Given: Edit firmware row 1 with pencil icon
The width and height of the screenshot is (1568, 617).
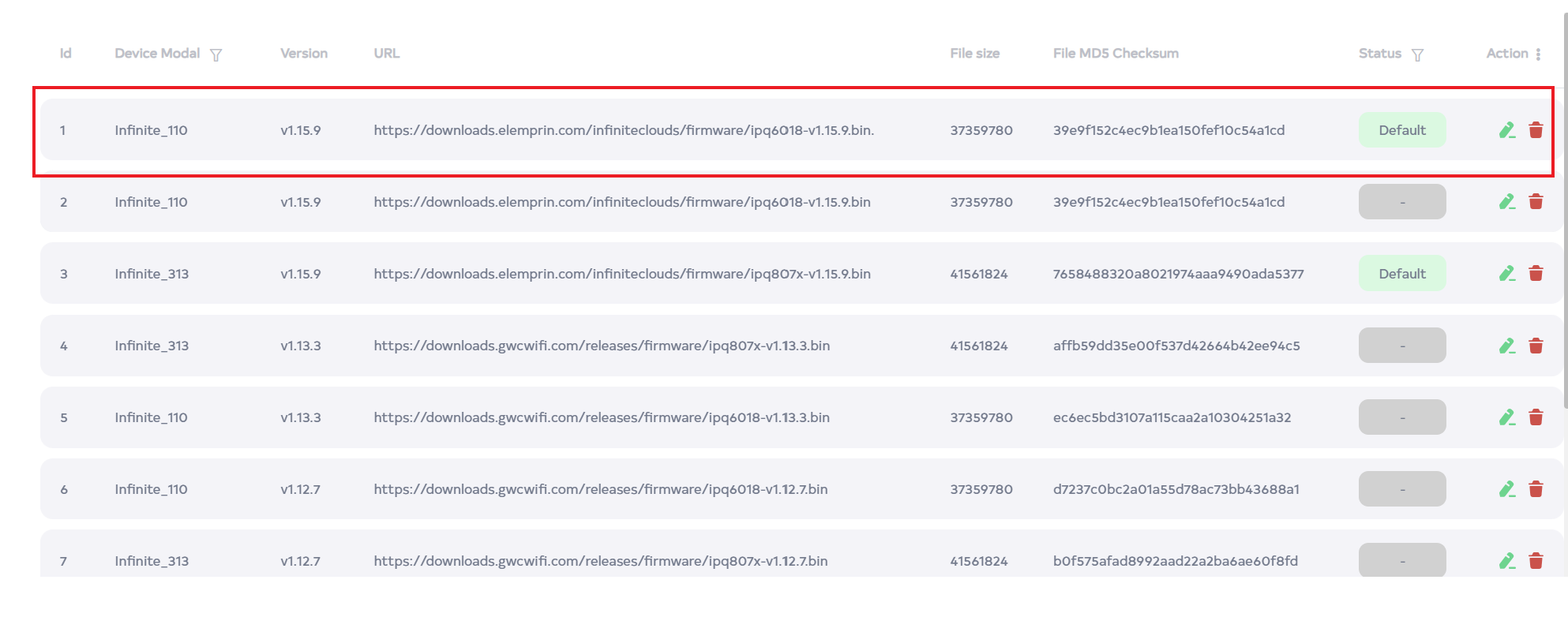Looking at the screenshot, I should click(x=1506, y=130).
